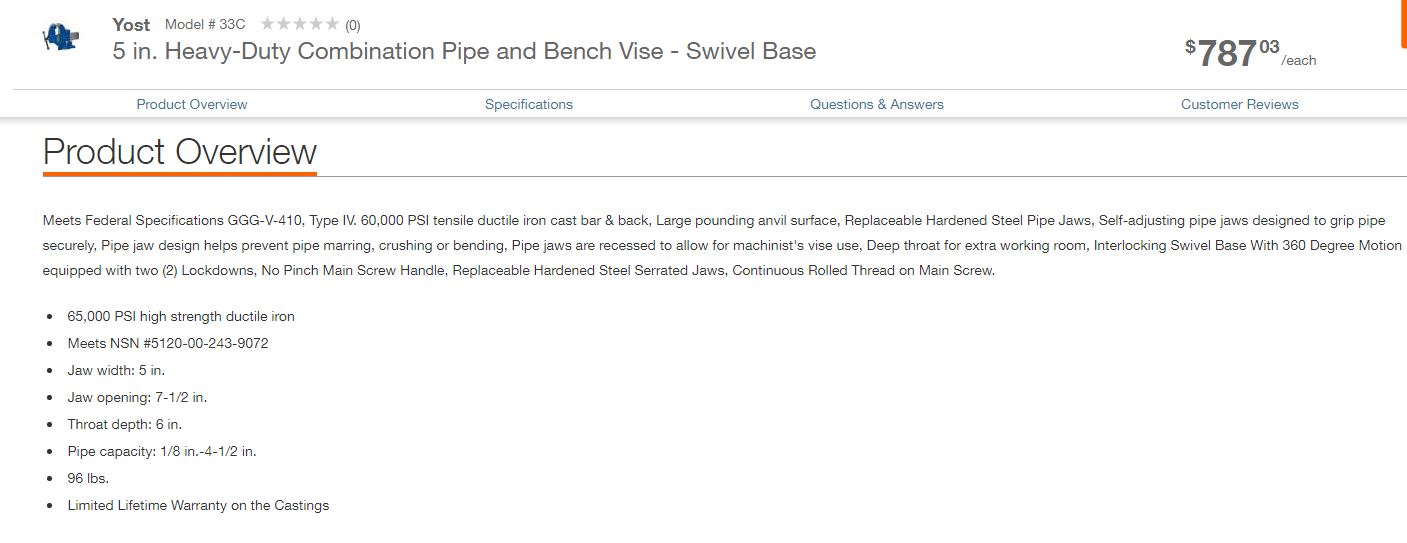Click the middle star of the rating
1407x543 pixels.
tap(299, 24)
